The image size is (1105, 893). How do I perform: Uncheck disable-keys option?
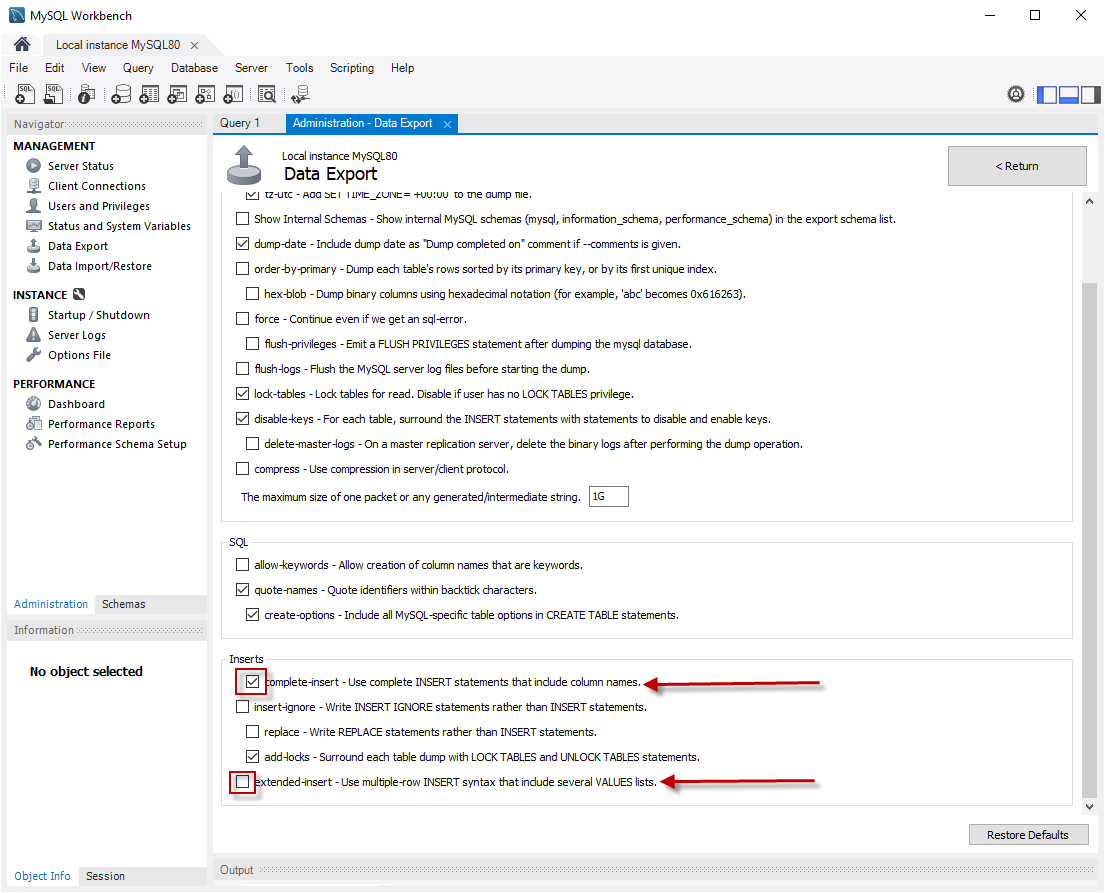(x=242, y=419)
